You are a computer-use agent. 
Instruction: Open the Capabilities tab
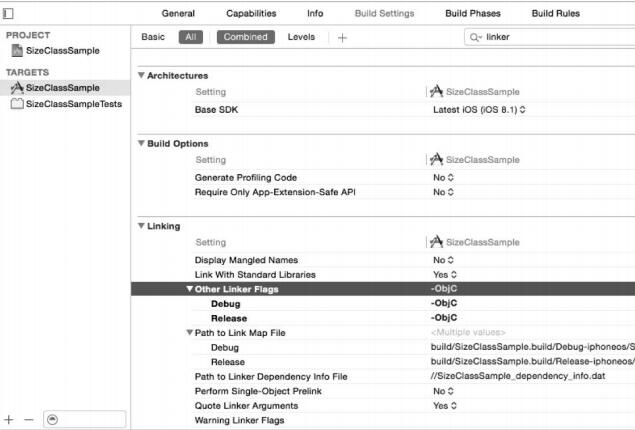(x=251, y=13)
